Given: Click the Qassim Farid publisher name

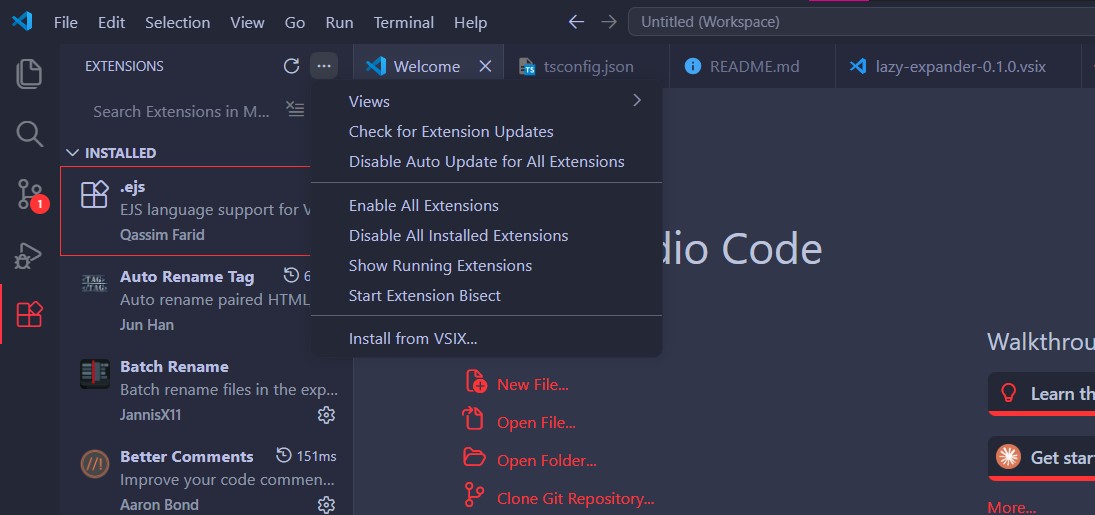Looking at the screenshot, I should click(162, 235).
